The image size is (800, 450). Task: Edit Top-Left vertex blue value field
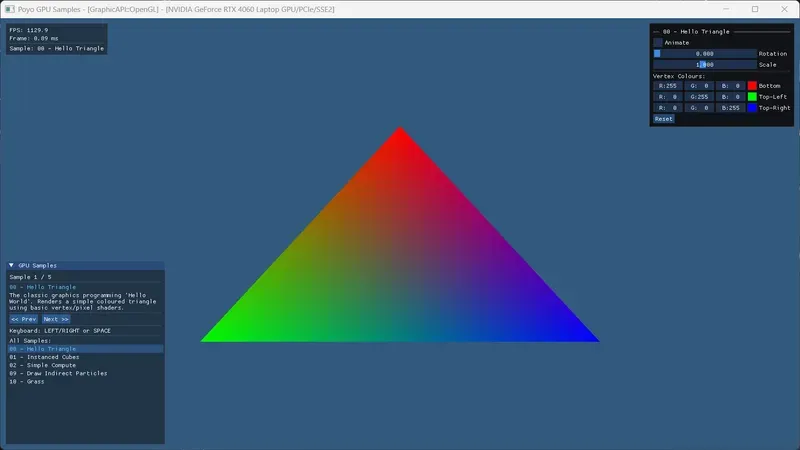coord(730,97)
